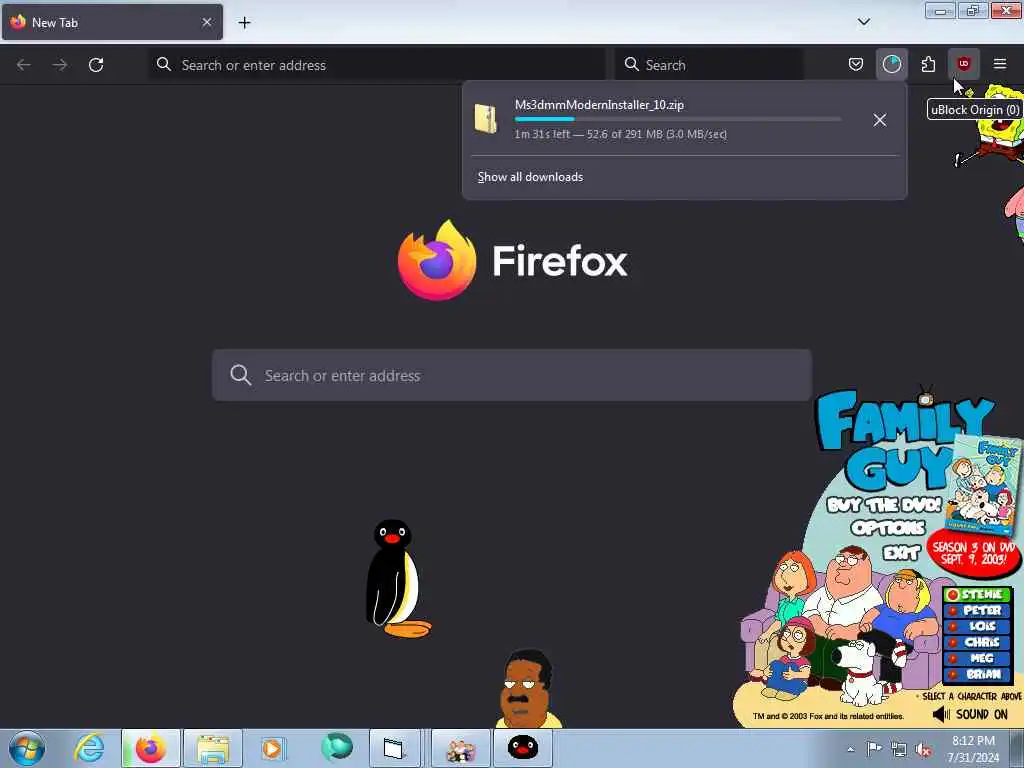This screenshot has width=1024, height=768.
Task: Open a new tab with plus button
Action: pyautogui.click(x=244, y=23)
